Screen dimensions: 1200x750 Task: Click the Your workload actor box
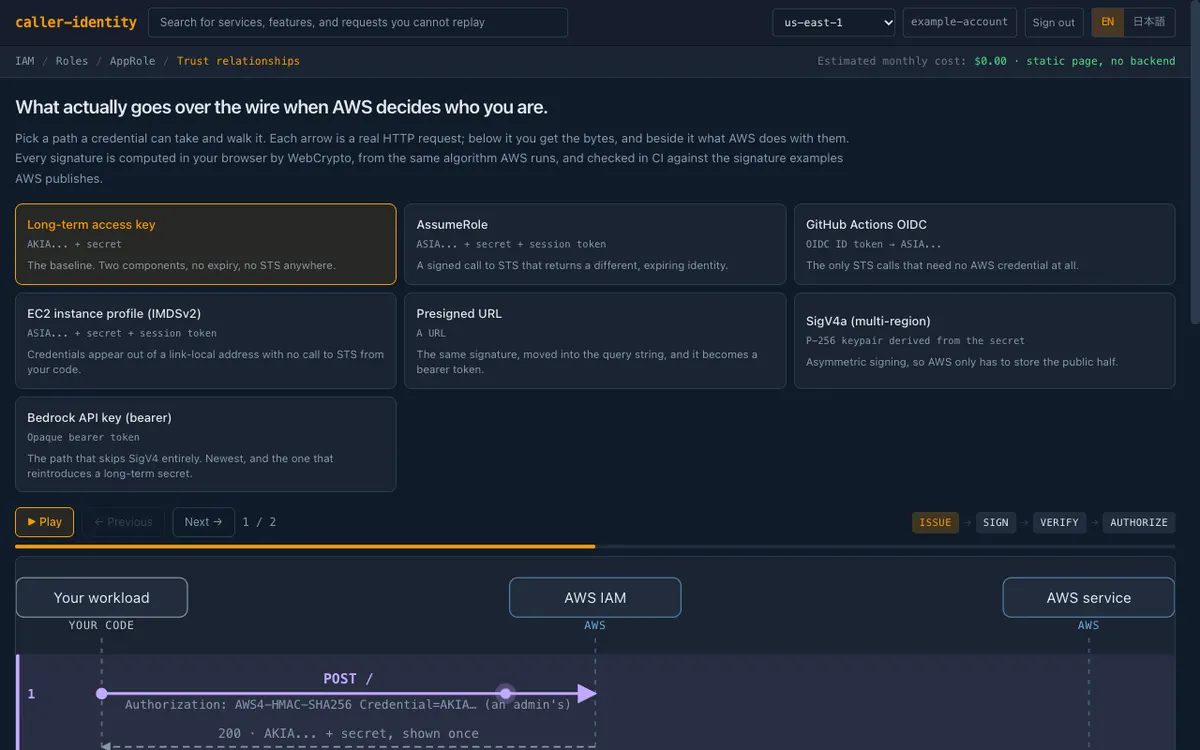click(101, 597)
